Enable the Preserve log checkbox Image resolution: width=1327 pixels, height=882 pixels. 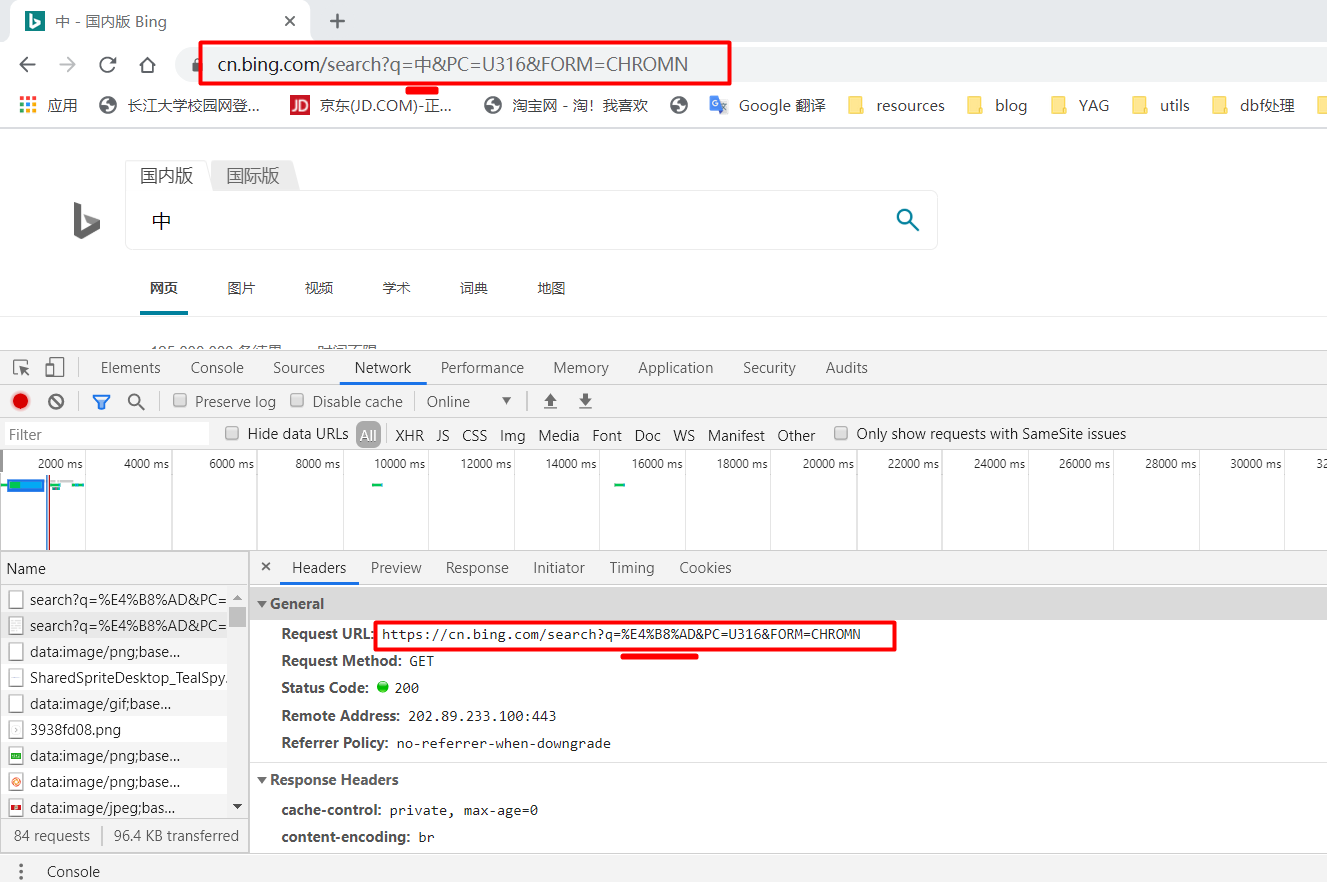180,400
